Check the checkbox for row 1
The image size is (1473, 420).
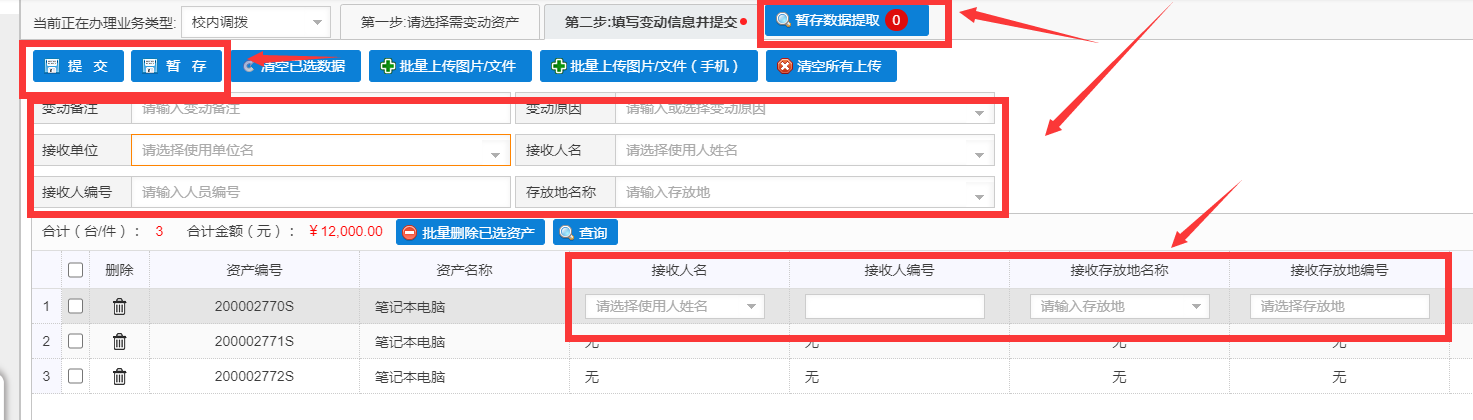tap(75, 307)
